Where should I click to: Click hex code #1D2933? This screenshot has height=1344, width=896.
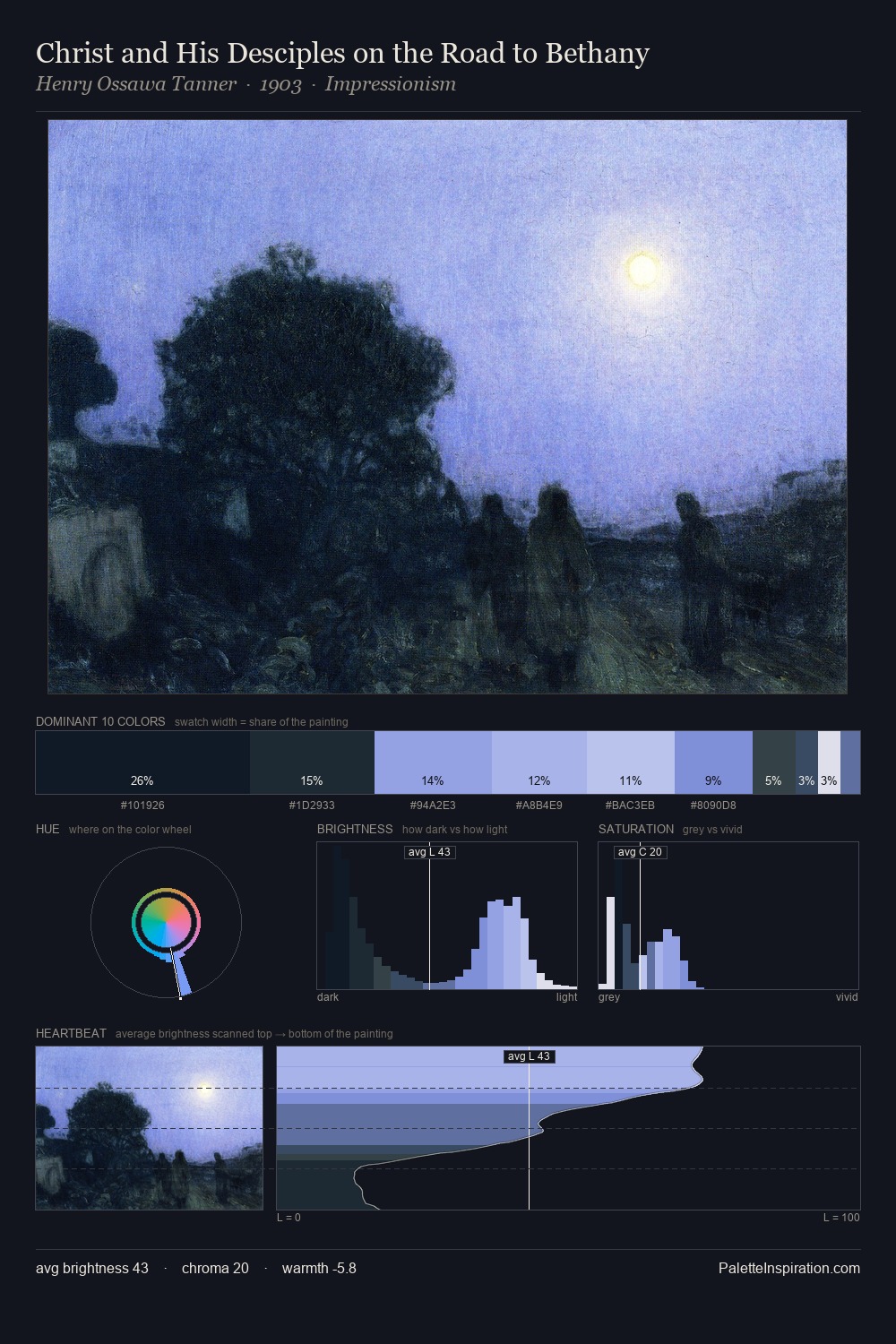pos(312,806)
